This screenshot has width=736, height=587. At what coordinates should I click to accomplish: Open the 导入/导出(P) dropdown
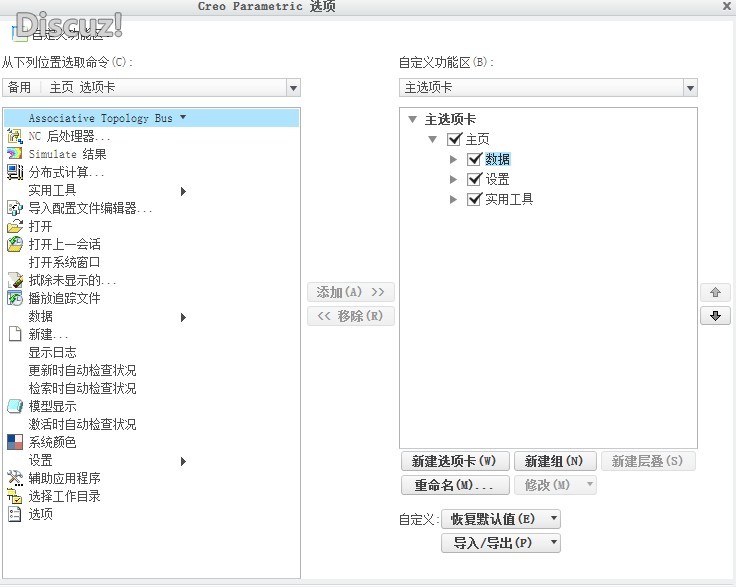[554, 542]
